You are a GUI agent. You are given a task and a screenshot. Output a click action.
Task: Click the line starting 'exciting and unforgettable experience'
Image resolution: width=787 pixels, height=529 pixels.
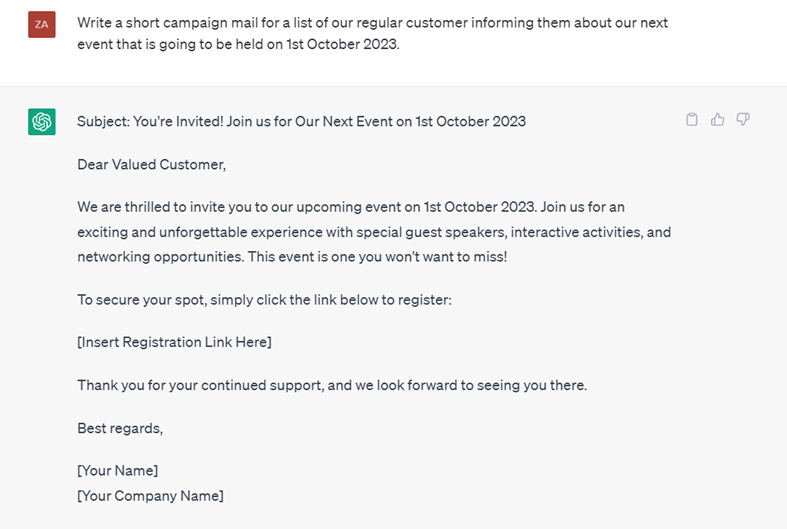coord(374,232)
